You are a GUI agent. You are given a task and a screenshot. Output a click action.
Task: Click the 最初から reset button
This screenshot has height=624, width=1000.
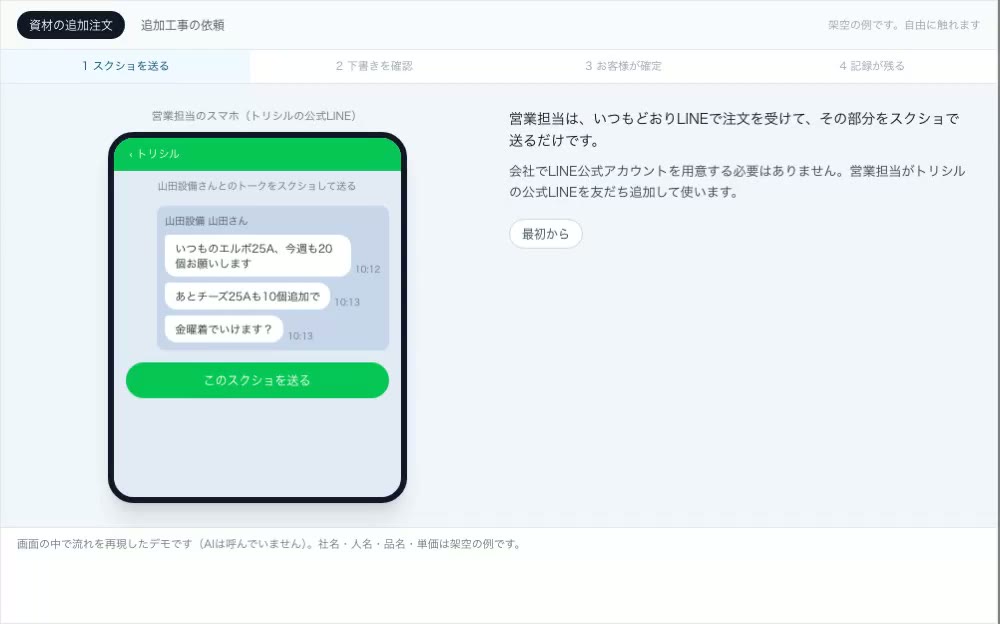pos(546,234)
